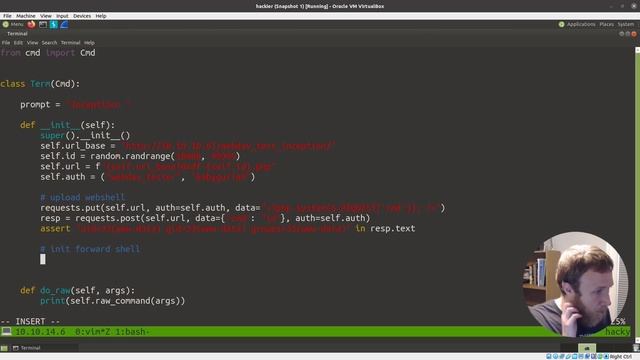Click the tmux IP '10.10.14.6' text
Viewport: 640px width, 360px height.
40,332
